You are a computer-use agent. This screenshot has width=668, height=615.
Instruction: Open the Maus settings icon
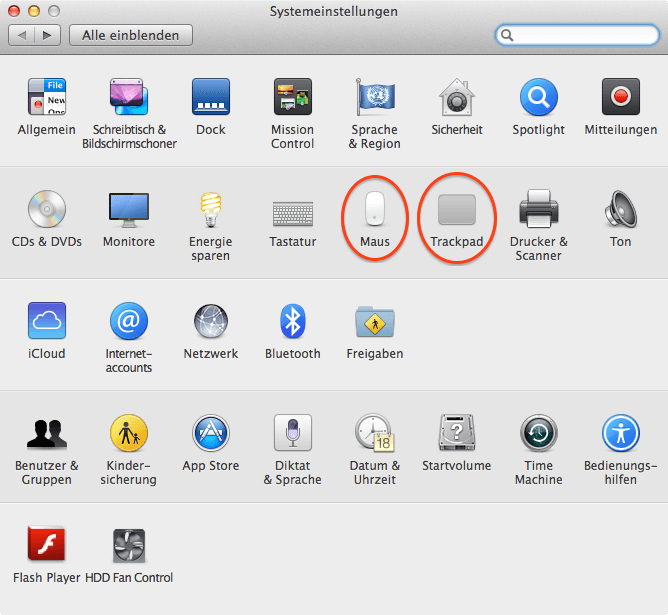tap(374, 211)
